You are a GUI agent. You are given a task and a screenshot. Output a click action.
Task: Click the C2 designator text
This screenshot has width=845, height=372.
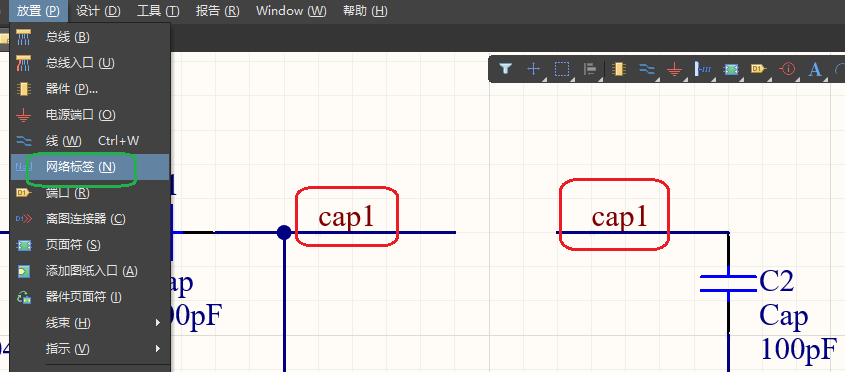pyautogui.click(x=777, y=281)
